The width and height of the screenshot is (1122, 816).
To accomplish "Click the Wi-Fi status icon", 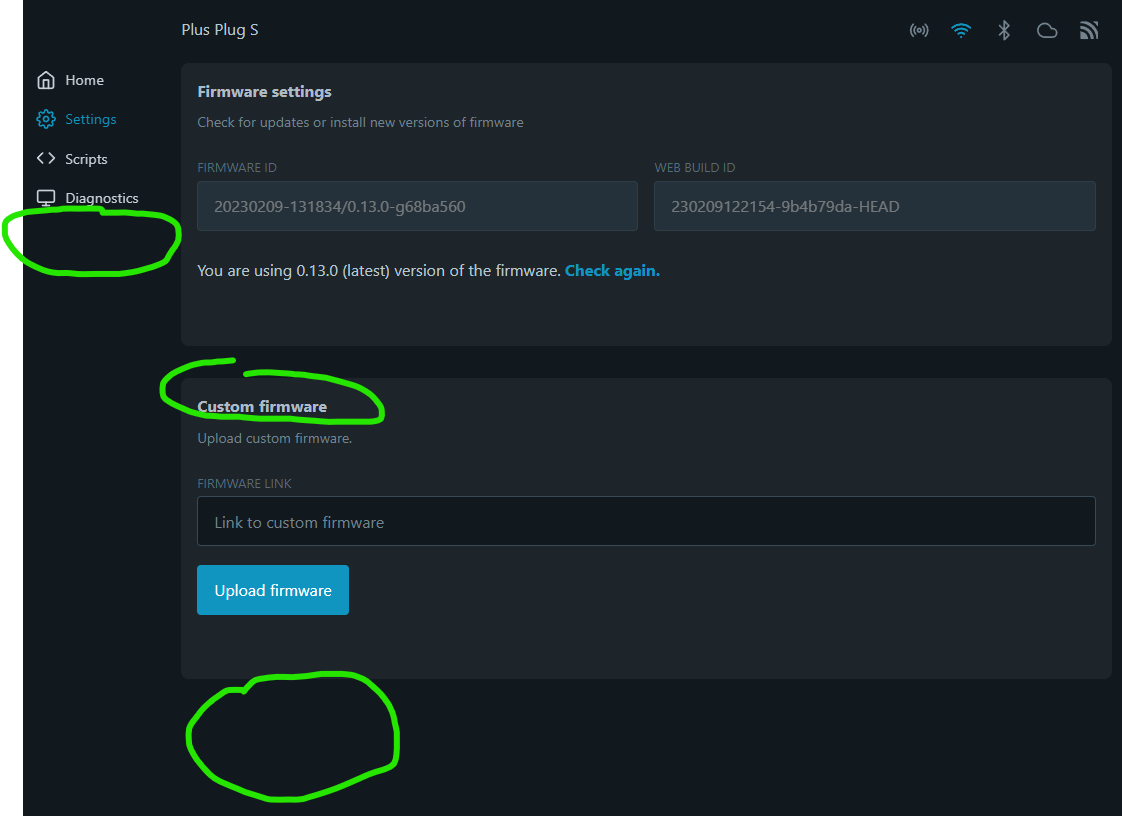I will tap(961, 30).
